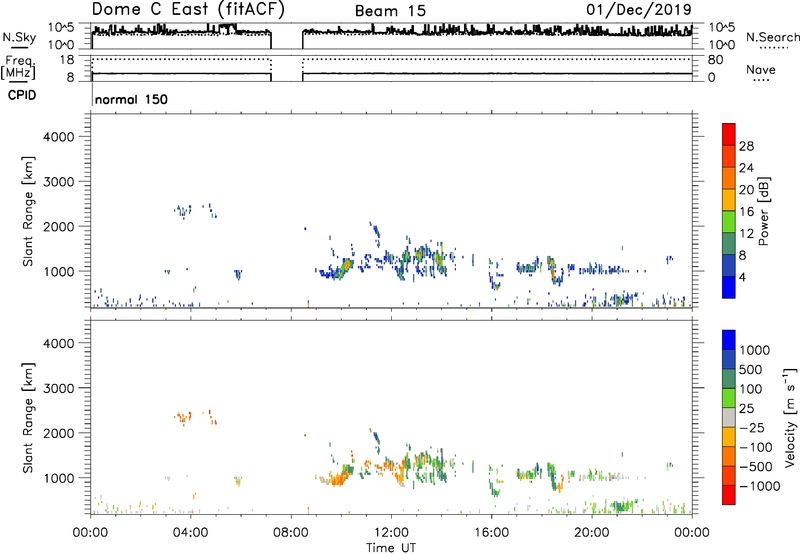The width and height of the screenshot is (800, 554).
Task: Click the "4000" tick of the power panel
Action: 58,137
